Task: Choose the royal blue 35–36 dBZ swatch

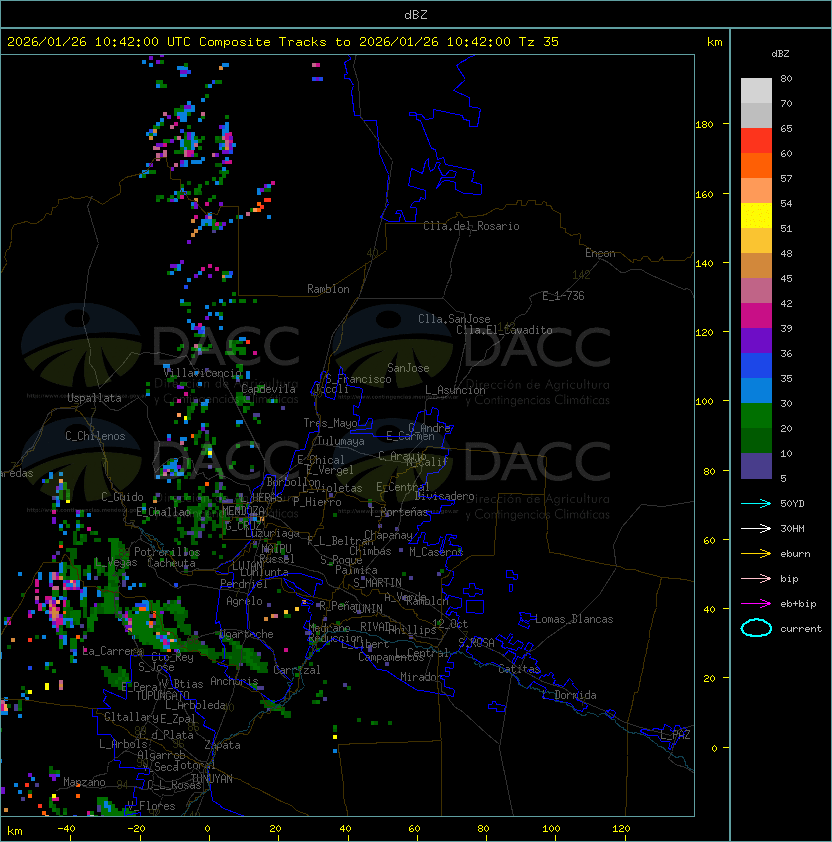Action: [756, 366]
